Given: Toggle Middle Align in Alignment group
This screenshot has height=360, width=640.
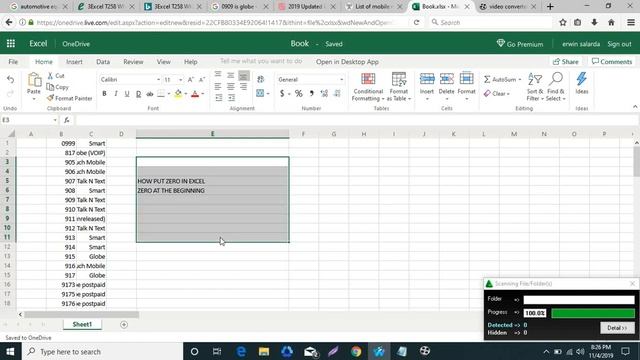Looking at the screenshot, I should coord(231,75).
